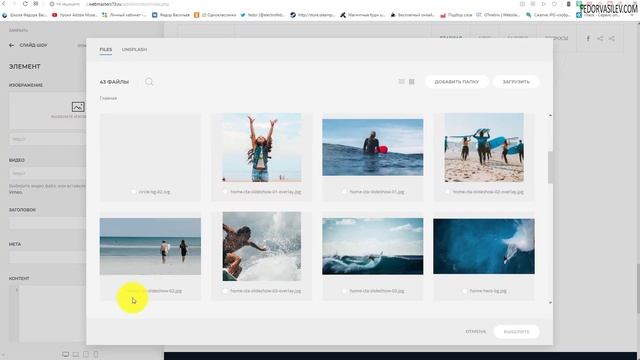The image size is (640, 360).
Task: Tick checkbox for circle-bg-02.svg
Action: tap(133, 192)
